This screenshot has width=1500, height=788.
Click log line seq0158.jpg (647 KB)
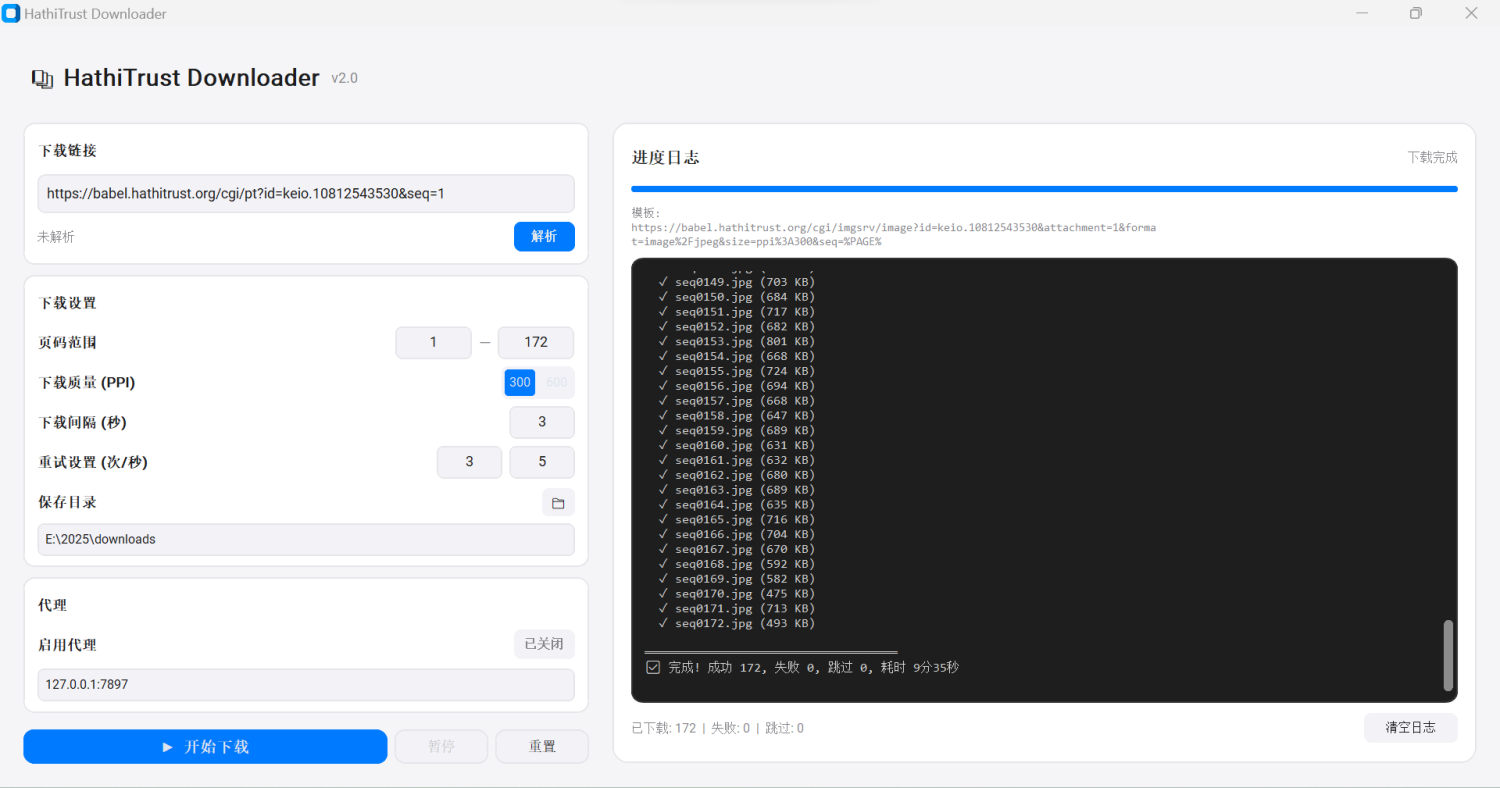737,416
